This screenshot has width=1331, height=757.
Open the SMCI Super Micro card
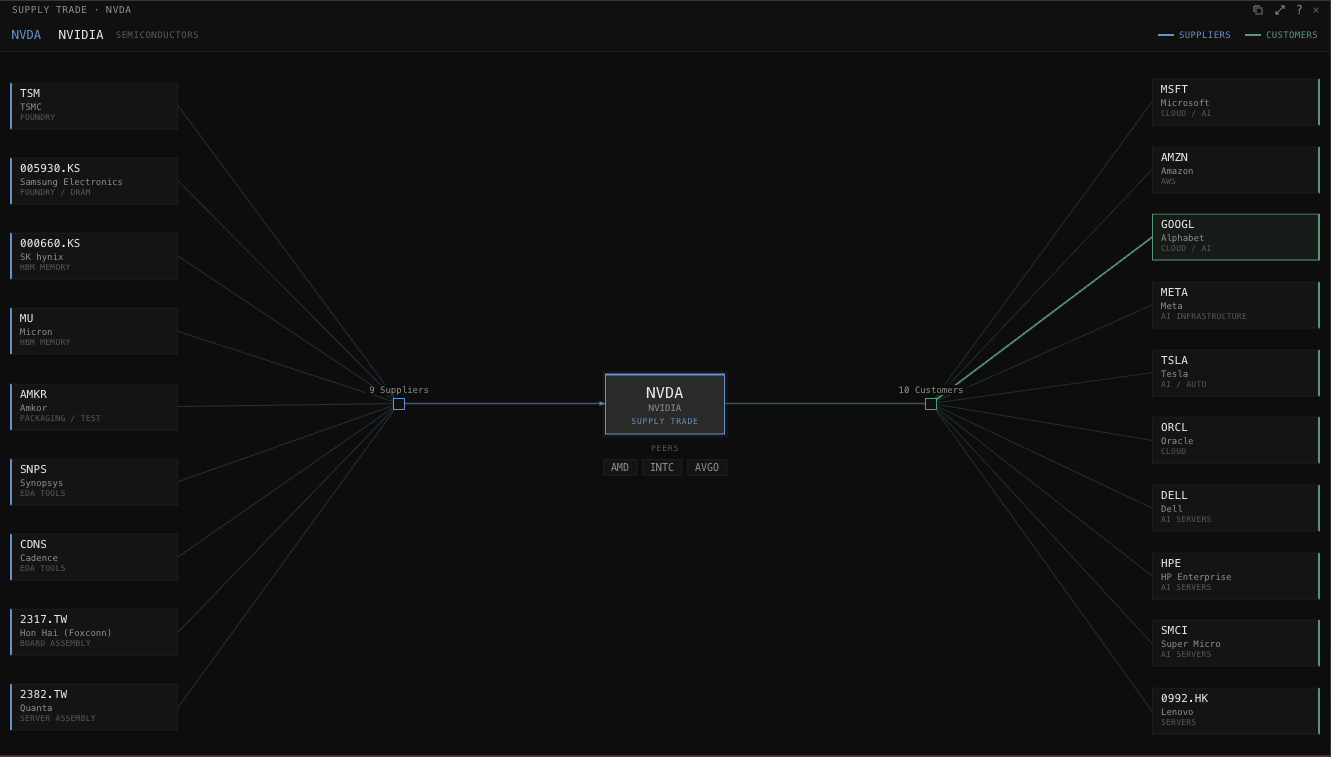pos(1236,643)
